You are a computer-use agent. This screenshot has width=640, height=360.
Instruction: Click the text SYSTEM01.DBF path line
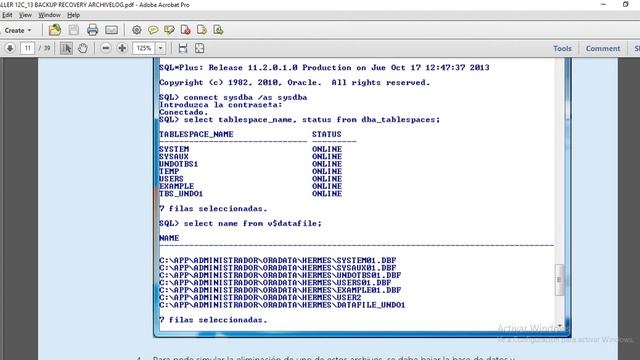pos(278,260)
